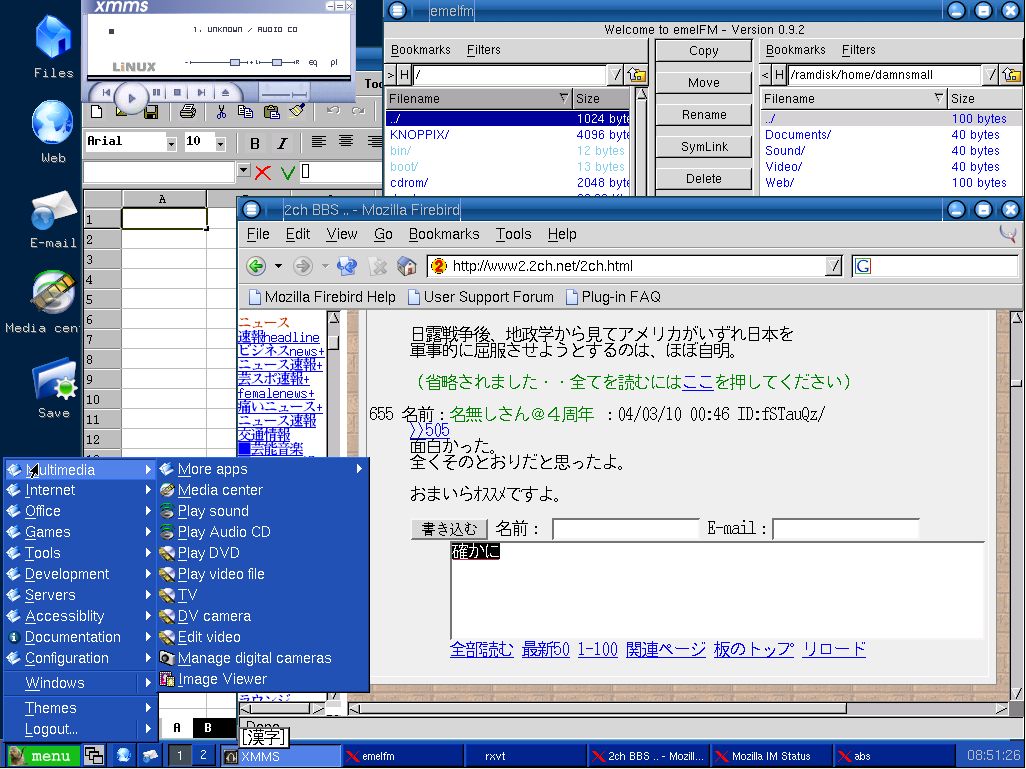Open the Firebird URL bar history dropdown
The height and width of the screenshot is (769, 1026).
(x=833, y=266)
